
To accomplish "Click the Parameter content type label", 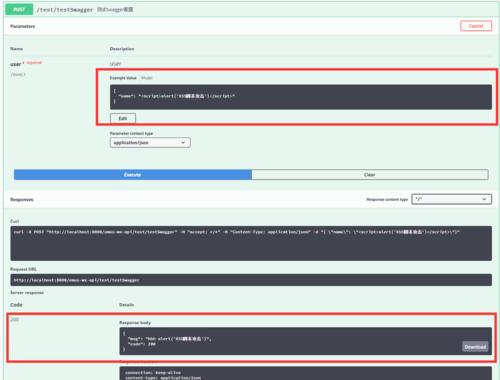I will pos(131,133).
